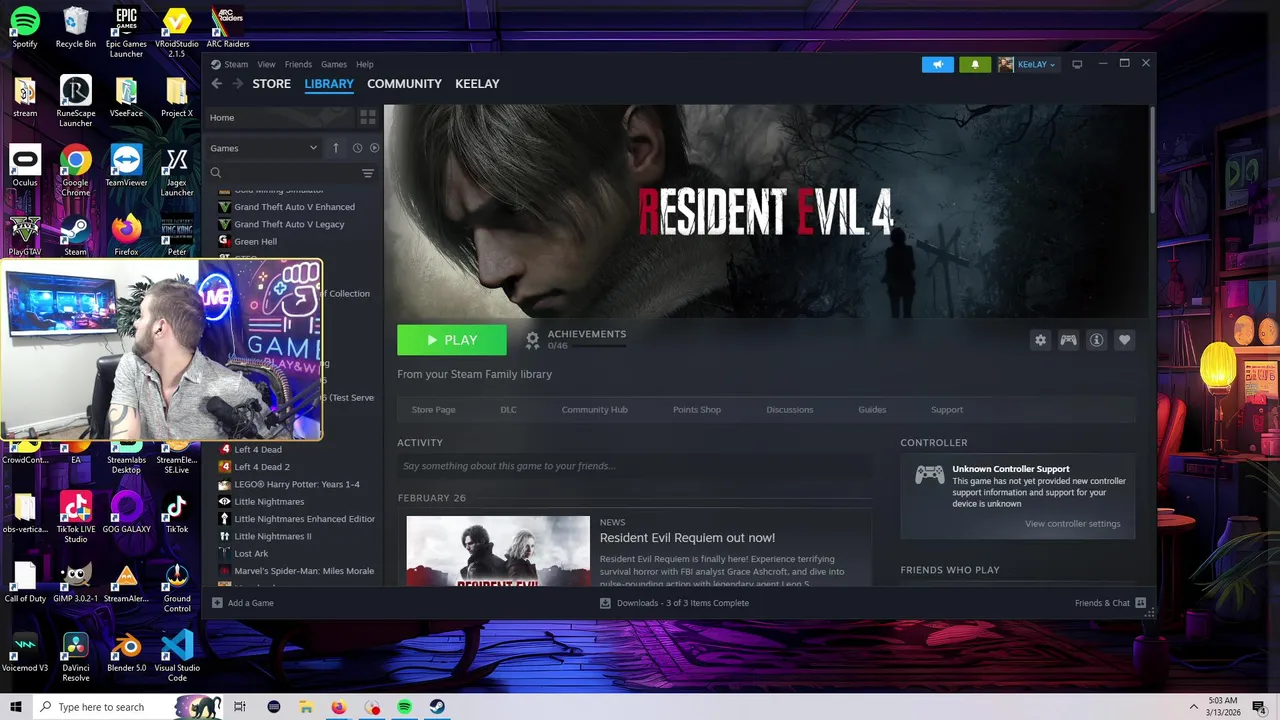1280x720 pixels.
Task: Click Steam icon in the taskbar
Action: coord(437,707)
